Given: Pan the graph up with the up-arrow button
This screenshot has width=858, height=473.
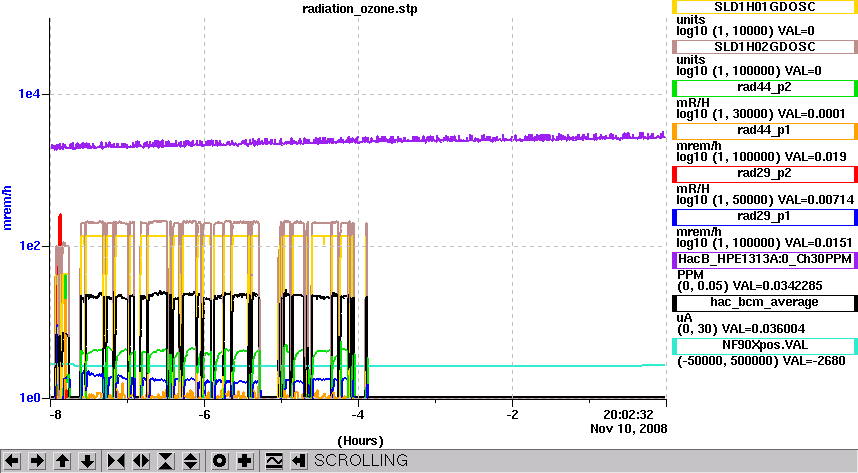Looking at the screenshot, I should (62, 461).
